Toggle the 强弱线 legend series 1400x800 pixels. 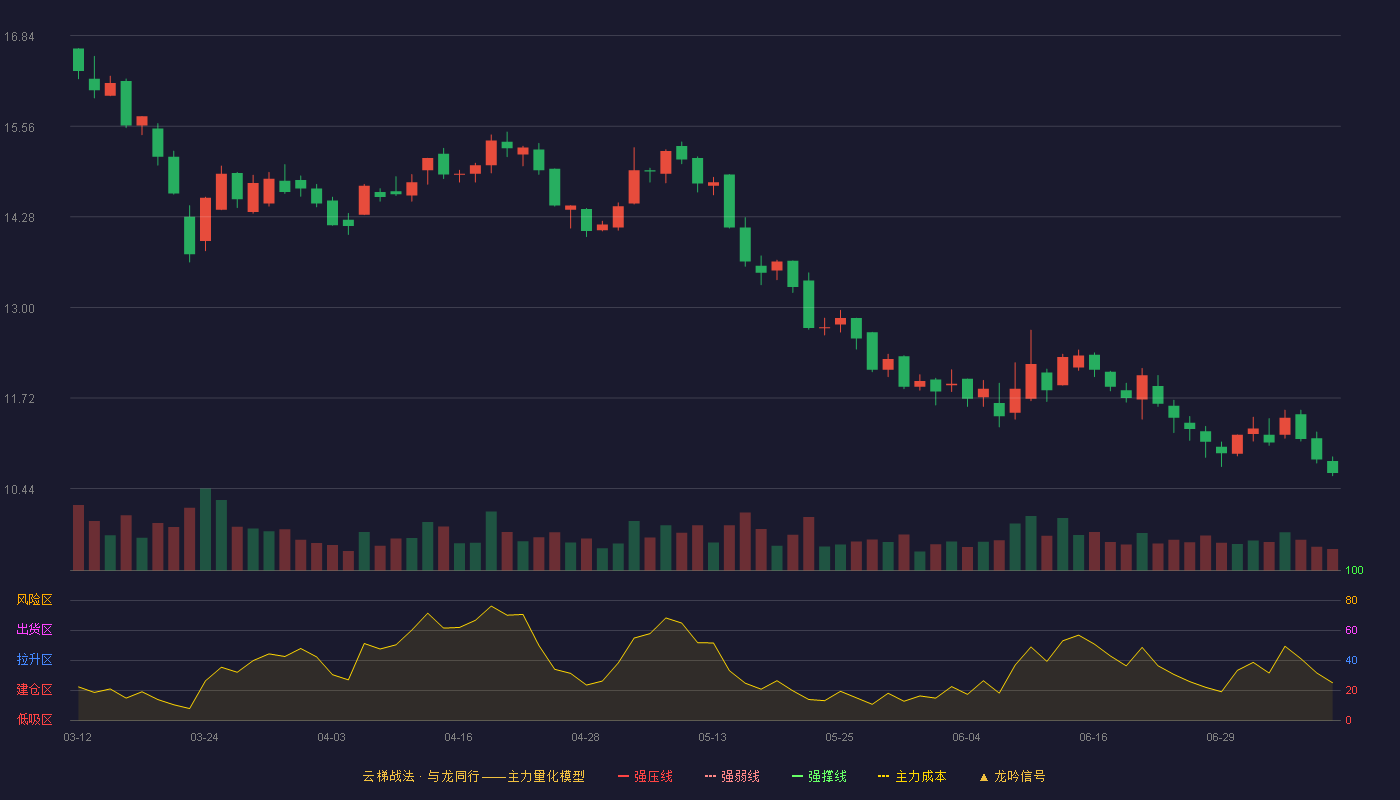coord(732,776)
